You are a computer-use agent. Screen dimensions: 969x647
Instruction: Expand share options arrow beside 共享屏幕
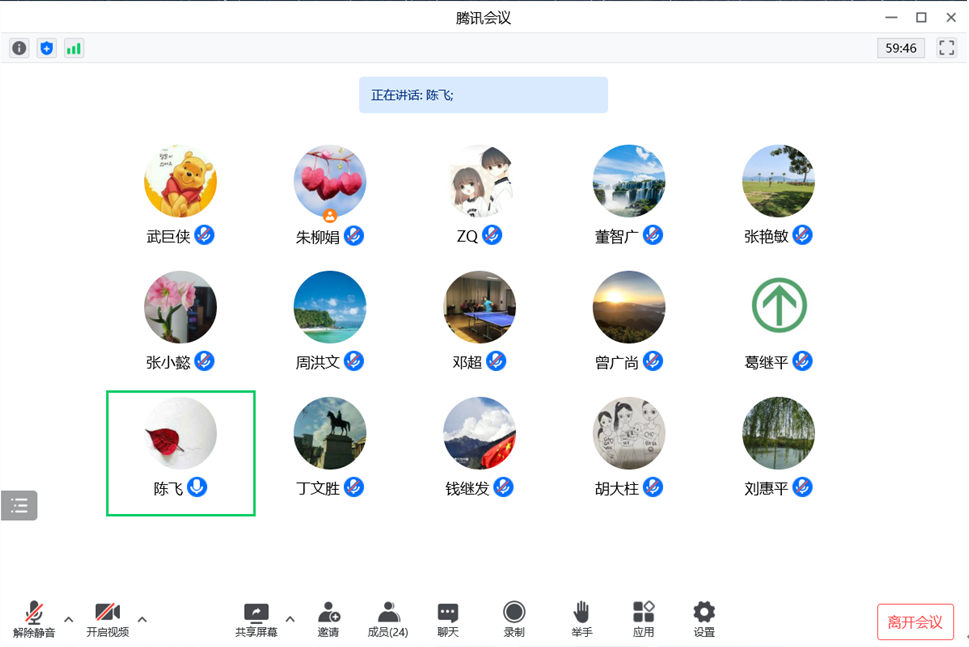pyautogui.click(x=290, y=620)
